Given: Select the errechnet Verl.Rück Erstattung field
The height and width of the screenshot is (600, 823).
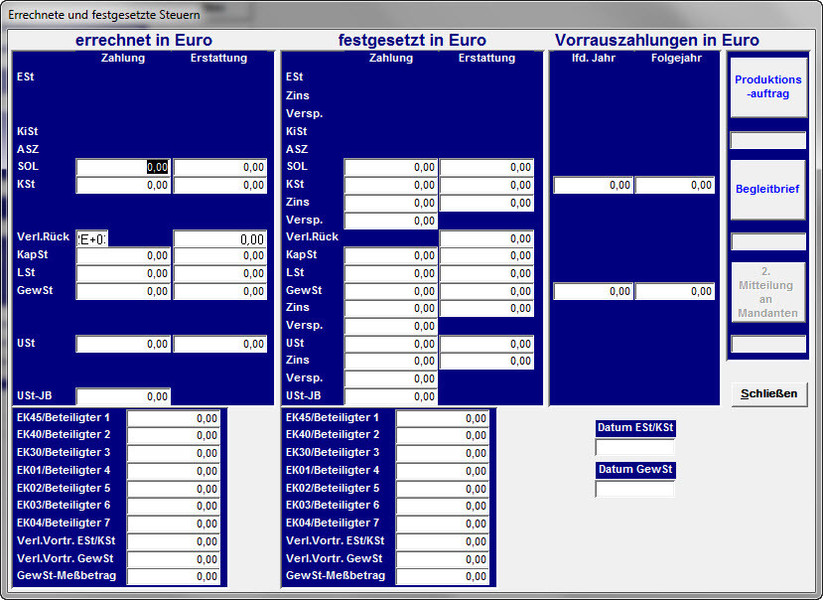Looking at the screenshot, I should [x=220, y=239].
